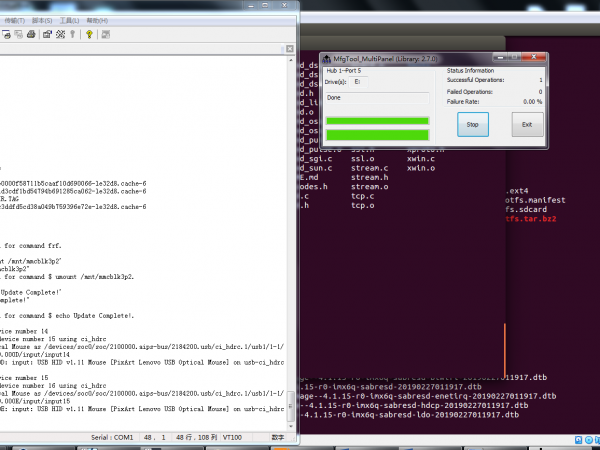600x450 pixels.
Task: Click the upper green progress bar
Action: tap(376, 121)
